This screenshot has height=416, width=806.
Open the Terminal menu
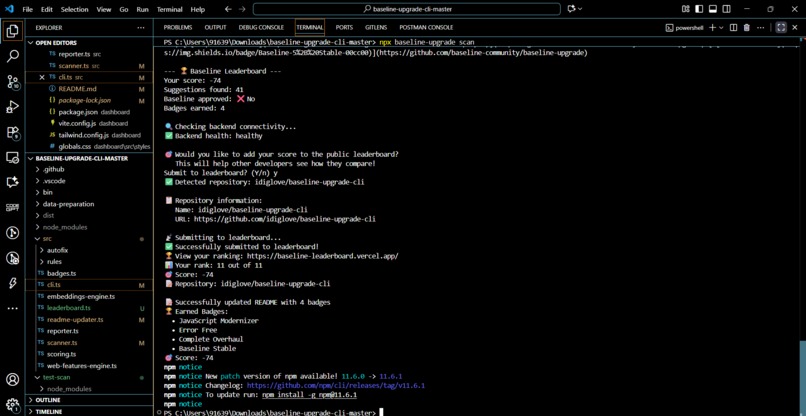pyautogui.click(x=169, y=9)
